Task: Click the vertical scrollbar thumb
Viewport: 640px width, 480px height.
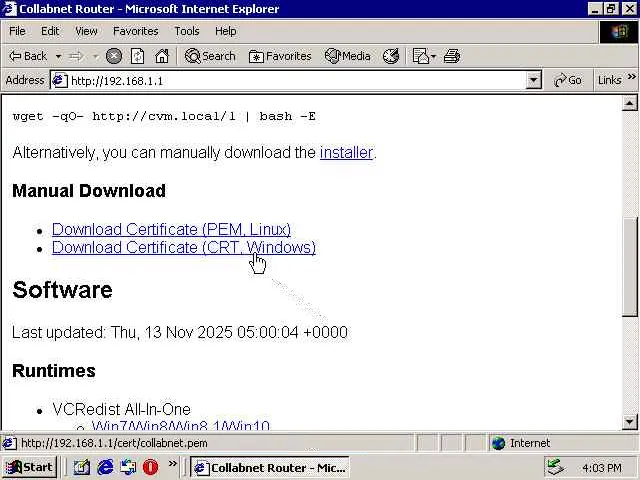Action: click(x=629, y=267)
